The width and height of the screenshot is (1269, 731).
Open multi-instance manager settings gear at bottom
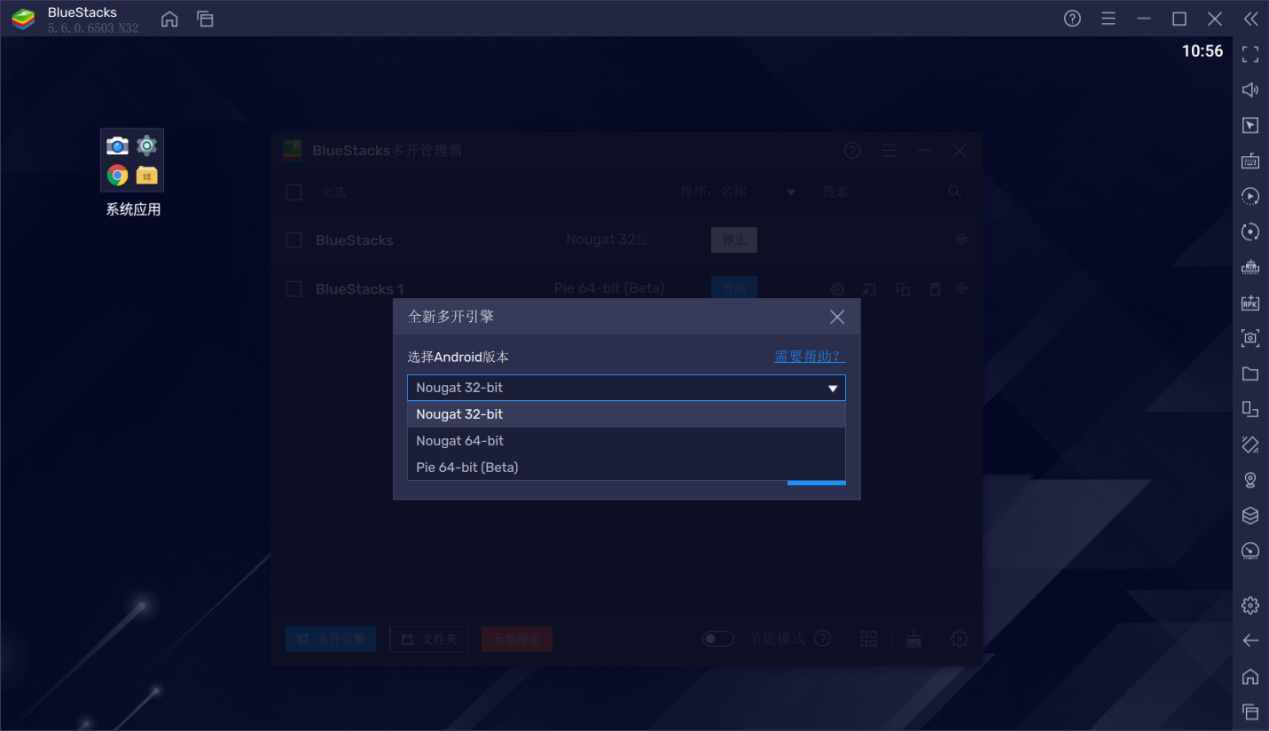point(959,639)
